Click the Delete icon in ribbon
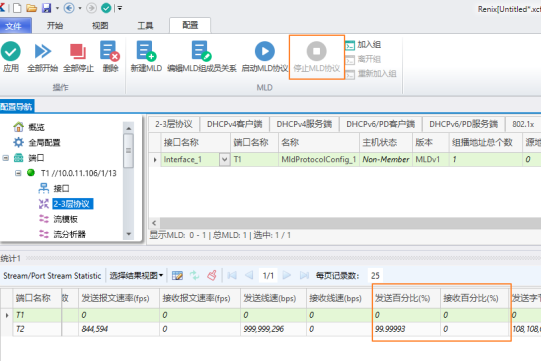The width and height of the screenshot is (541, 361). [x=110, y=51]
